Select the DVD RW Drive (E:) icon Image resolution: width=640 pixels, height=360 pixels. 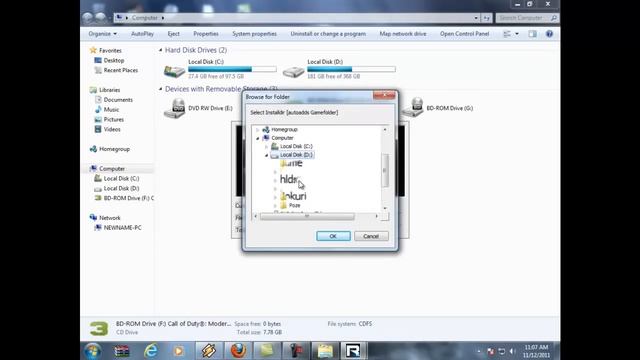(174, 108)
